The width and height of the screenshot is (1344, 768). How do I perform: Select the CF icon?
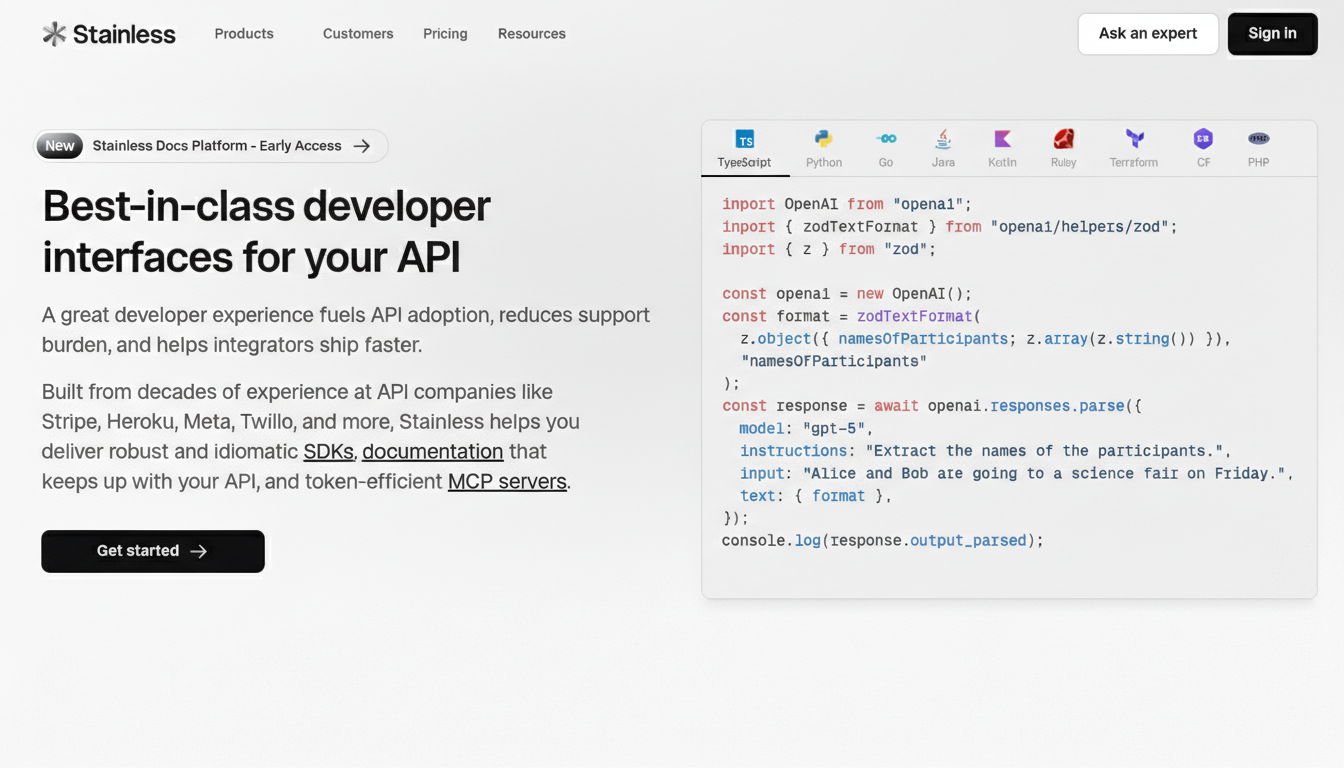click(x=1203, y=139)
